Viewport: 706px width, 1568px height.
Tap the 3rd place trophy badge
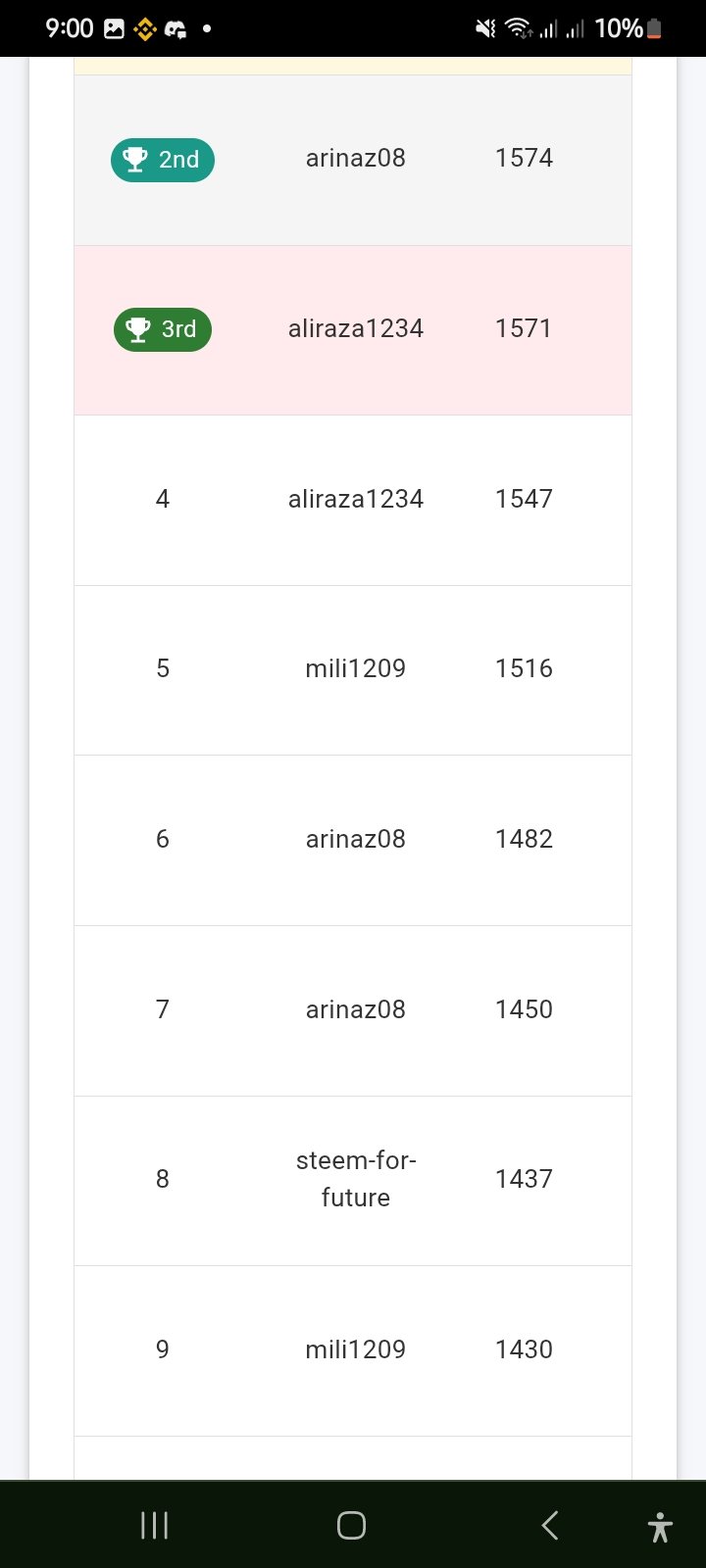click(x=163, y=329)
